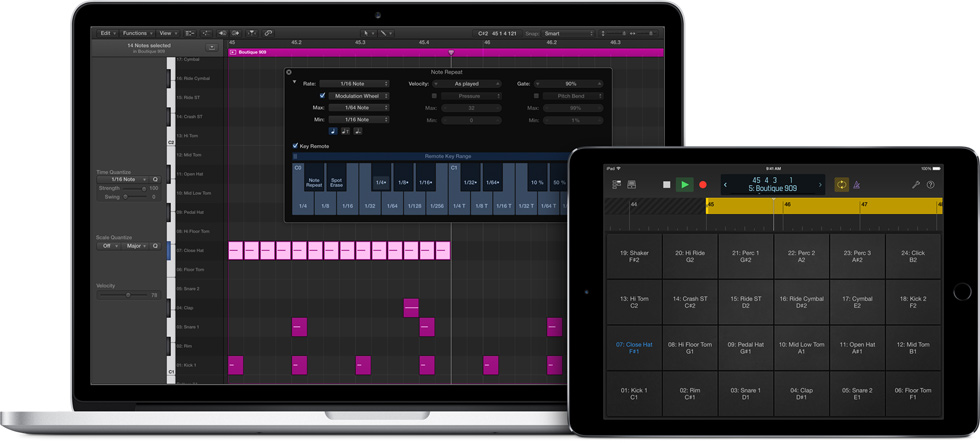Viewport: 980px width, 443px height.
Task: Open the pointer tool menu
Action: coord(369,33)
